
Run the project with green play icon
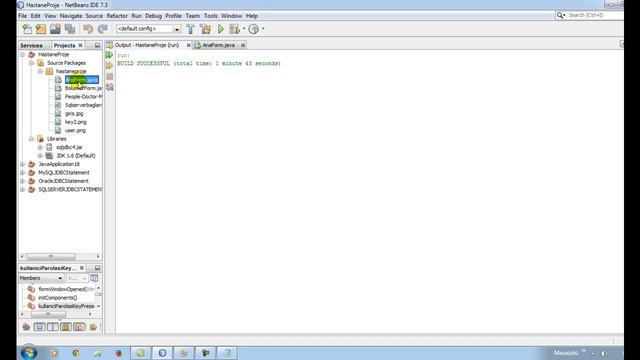coord(220,29)
